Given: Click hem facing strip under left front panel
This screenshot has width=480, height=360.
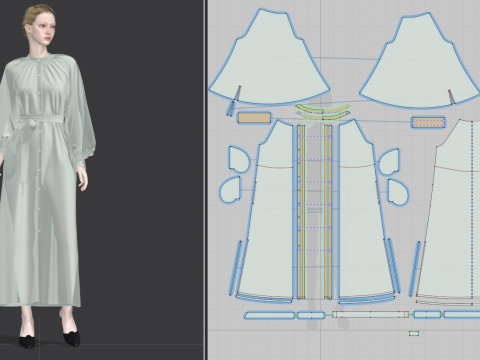Looking at the screenshot, I should [x=264, y=299].
